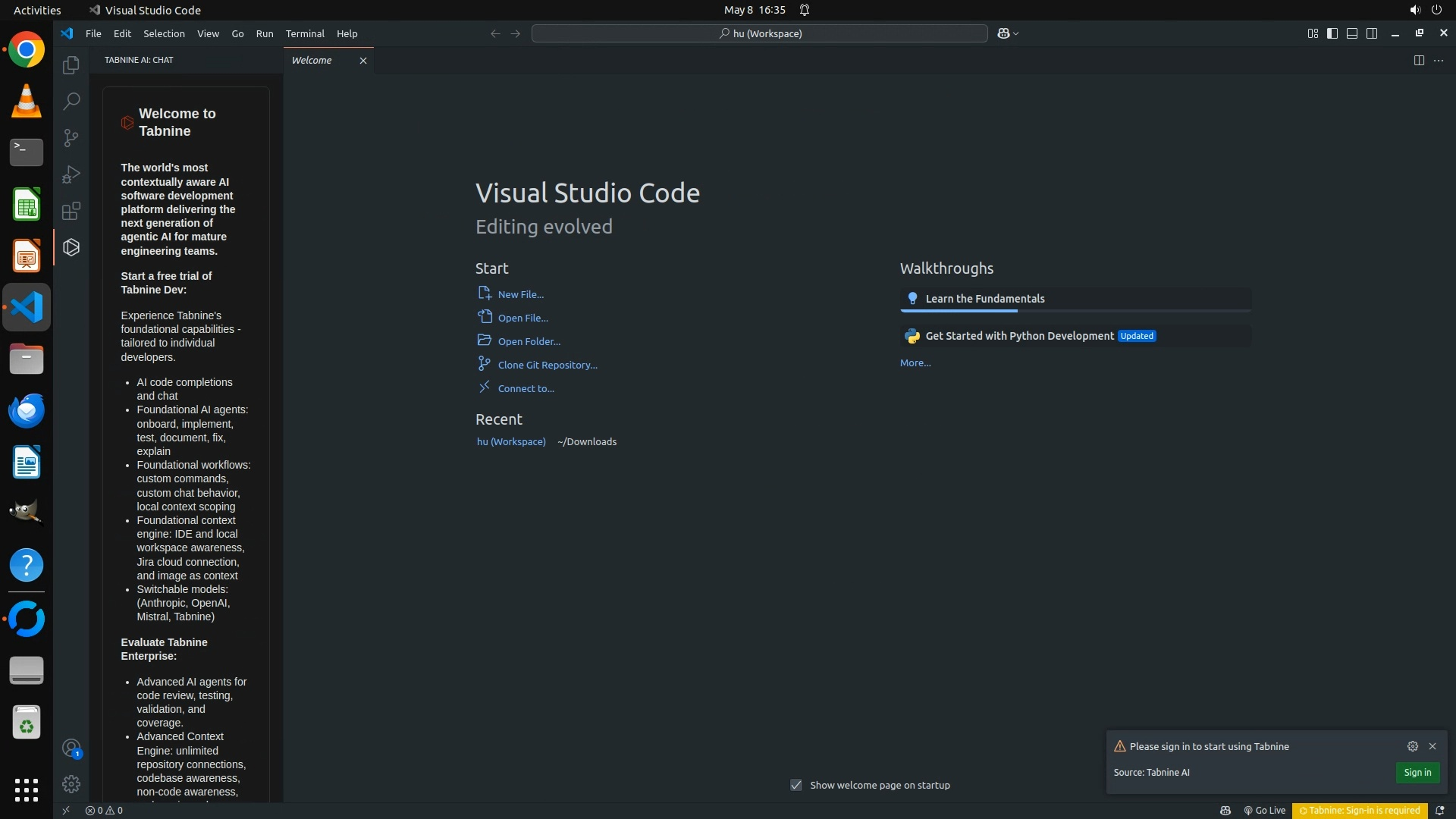Open the Manage gear in activity bar
Screen dimensions: 1456x819
click(x=71, y=783)
